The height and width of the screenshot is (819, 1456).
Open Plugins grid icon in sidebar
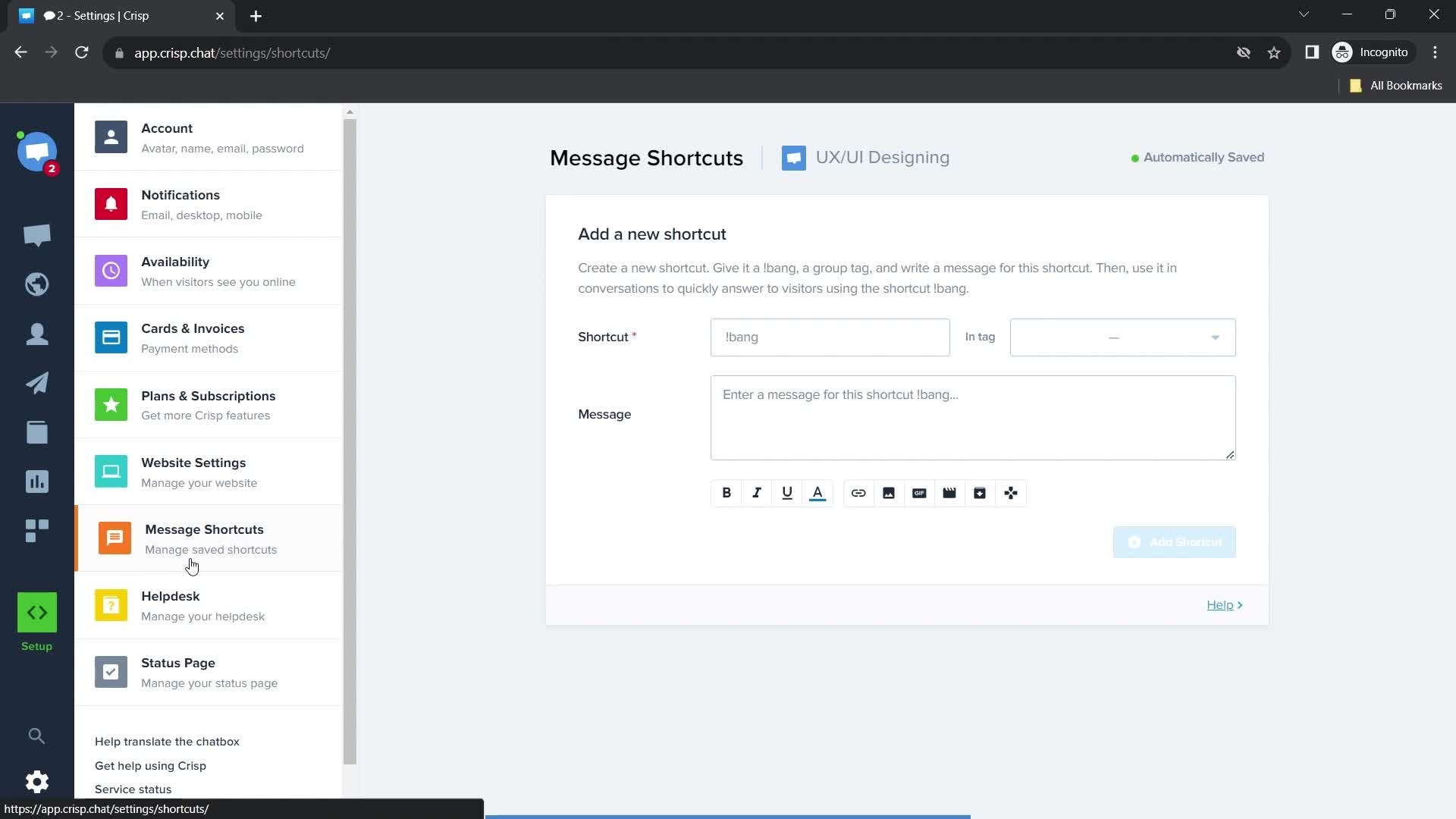pos(36,531)
